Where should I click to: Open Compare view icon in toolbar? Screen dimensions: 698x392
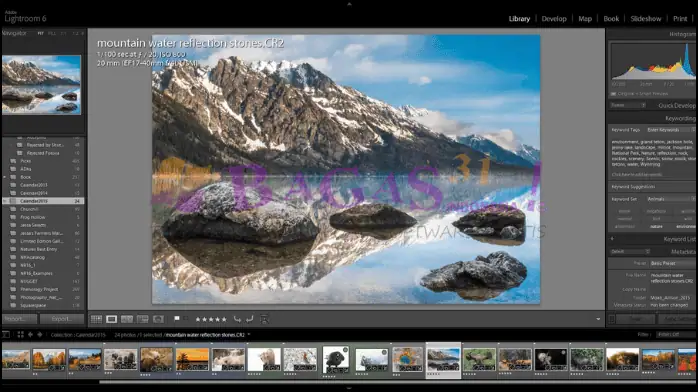[x=127, y=319]
